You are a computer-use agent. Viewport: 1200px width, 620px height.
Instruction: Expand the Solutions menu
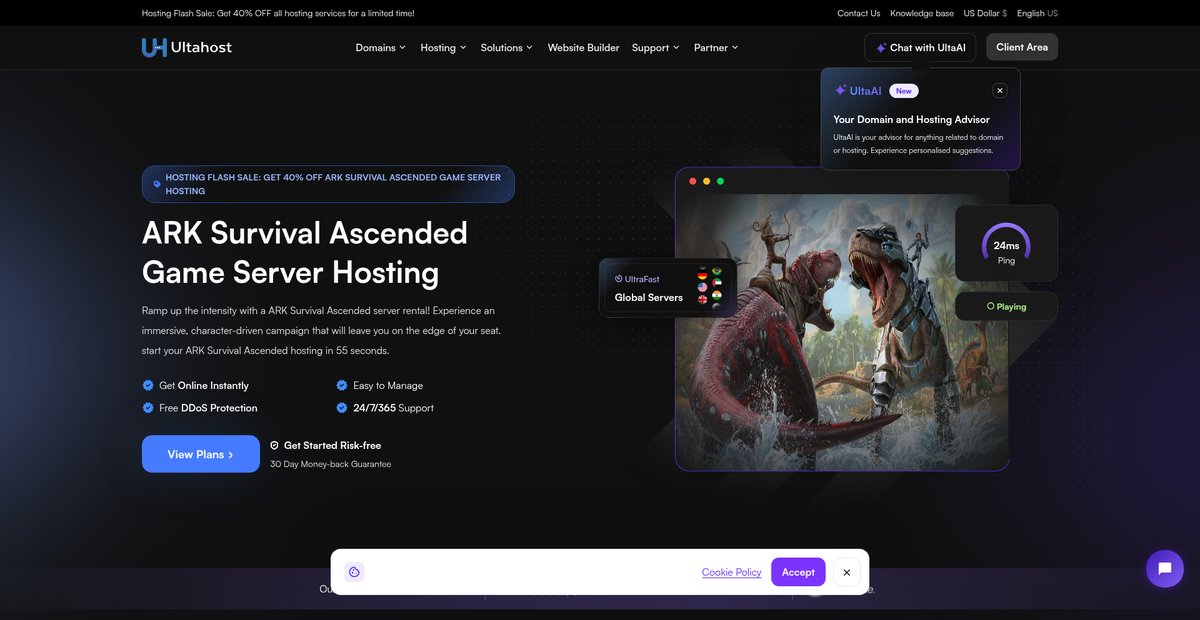(507, 47)
